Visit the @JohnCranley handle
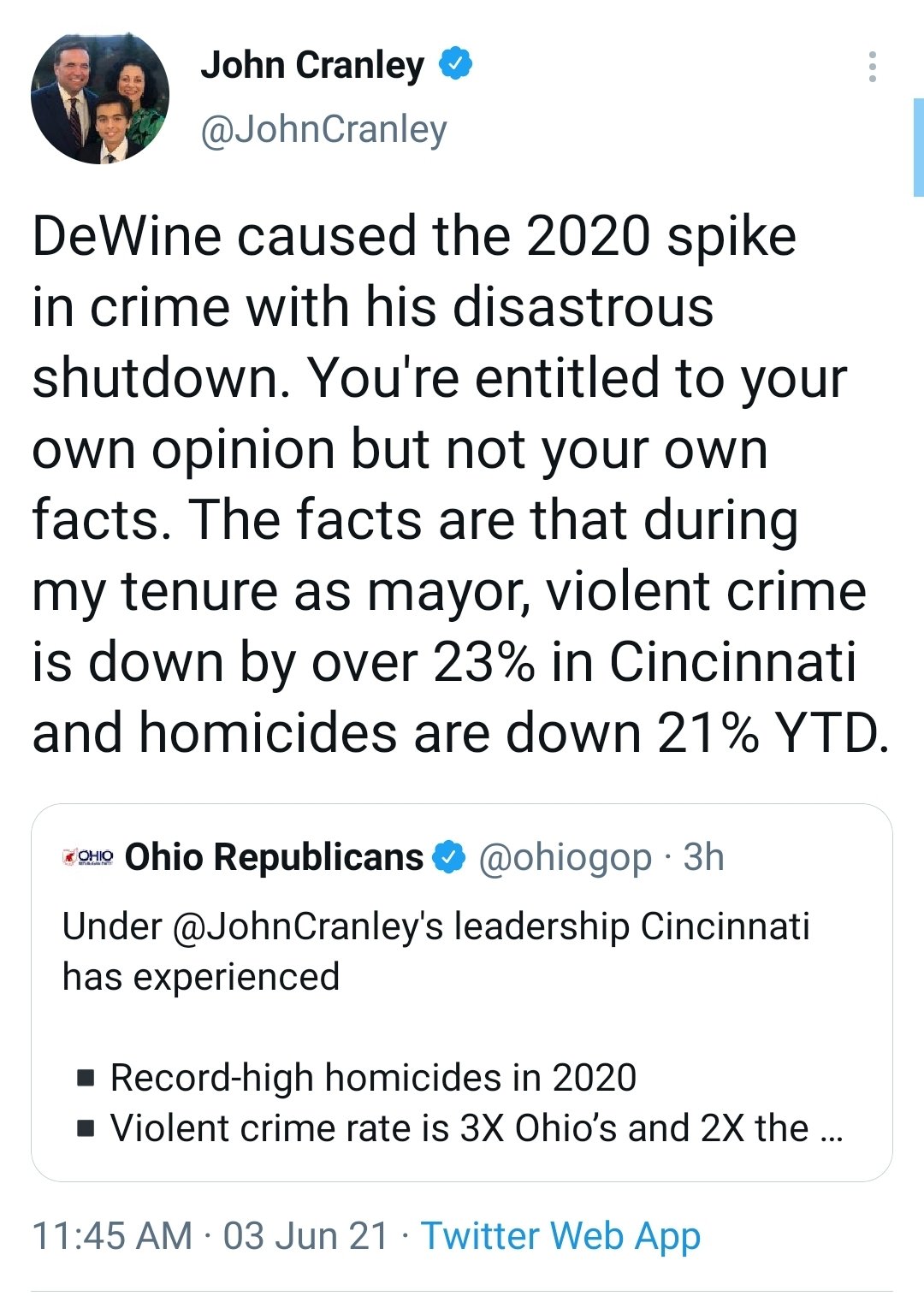The height and width of the screenshot is (1296, 924). coord(323,130)
